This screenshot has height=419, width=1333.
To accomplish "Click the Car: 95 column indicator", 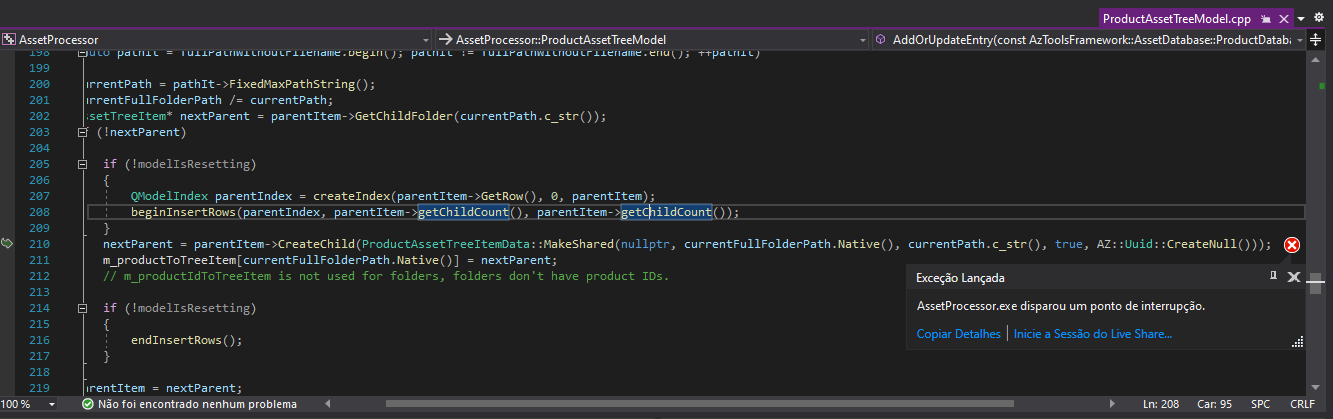I will (1213, 404).
